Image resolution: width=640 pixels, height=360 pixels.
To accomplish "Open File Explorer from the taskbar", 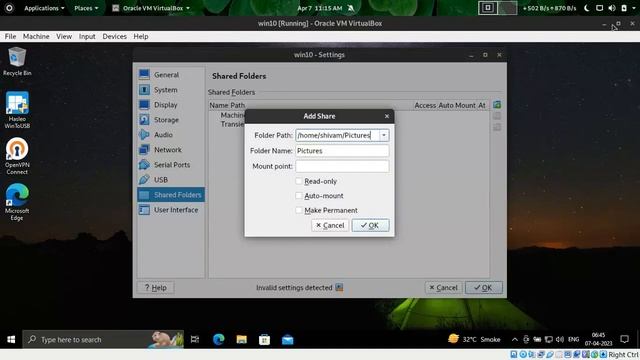I will pos(242,340).
